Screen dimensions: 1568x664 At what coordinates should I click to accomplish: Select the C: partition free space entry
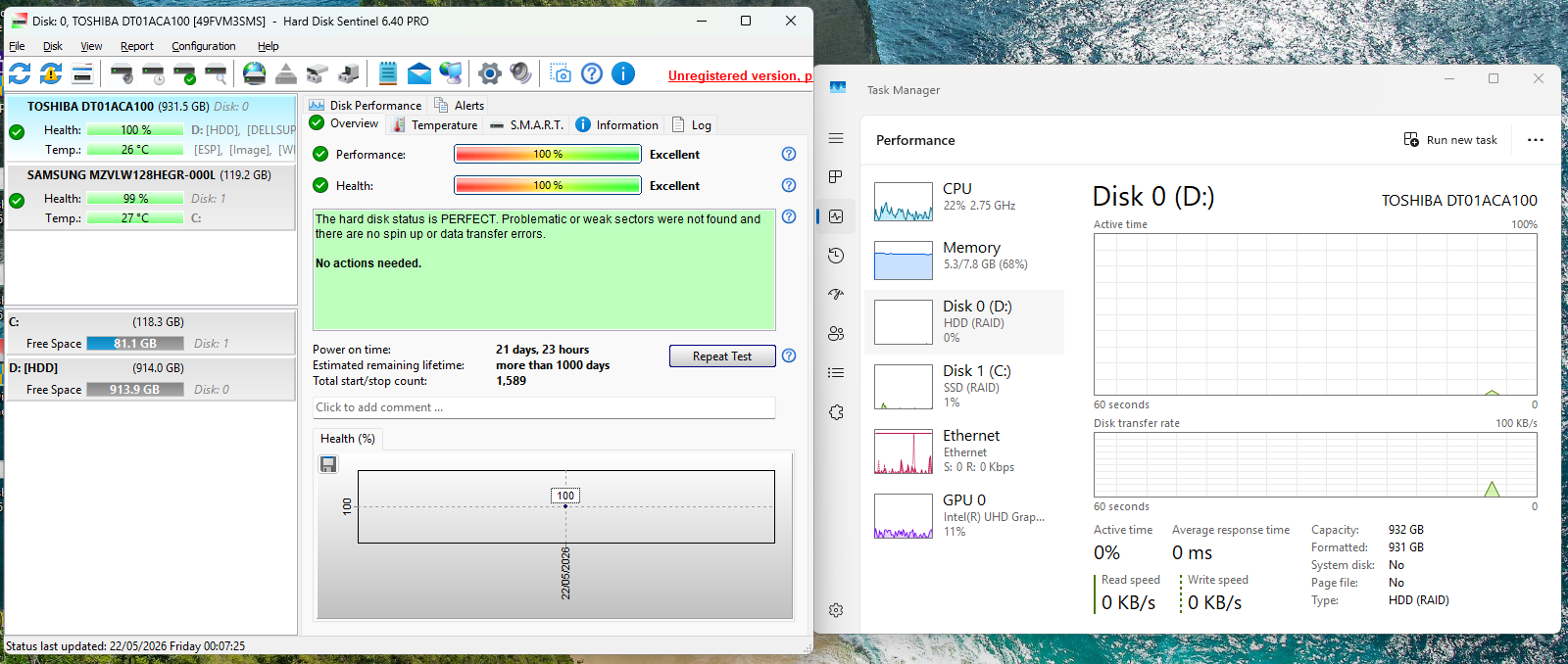click(151, 333)
